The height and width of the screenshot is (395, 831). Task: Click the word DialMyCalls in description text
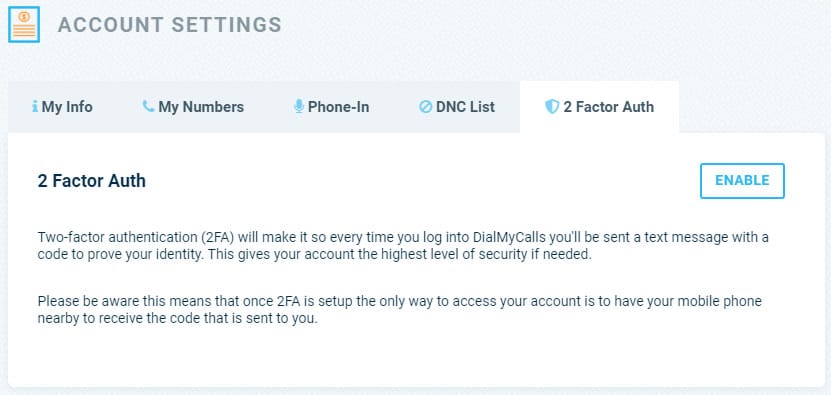point(523,238)
